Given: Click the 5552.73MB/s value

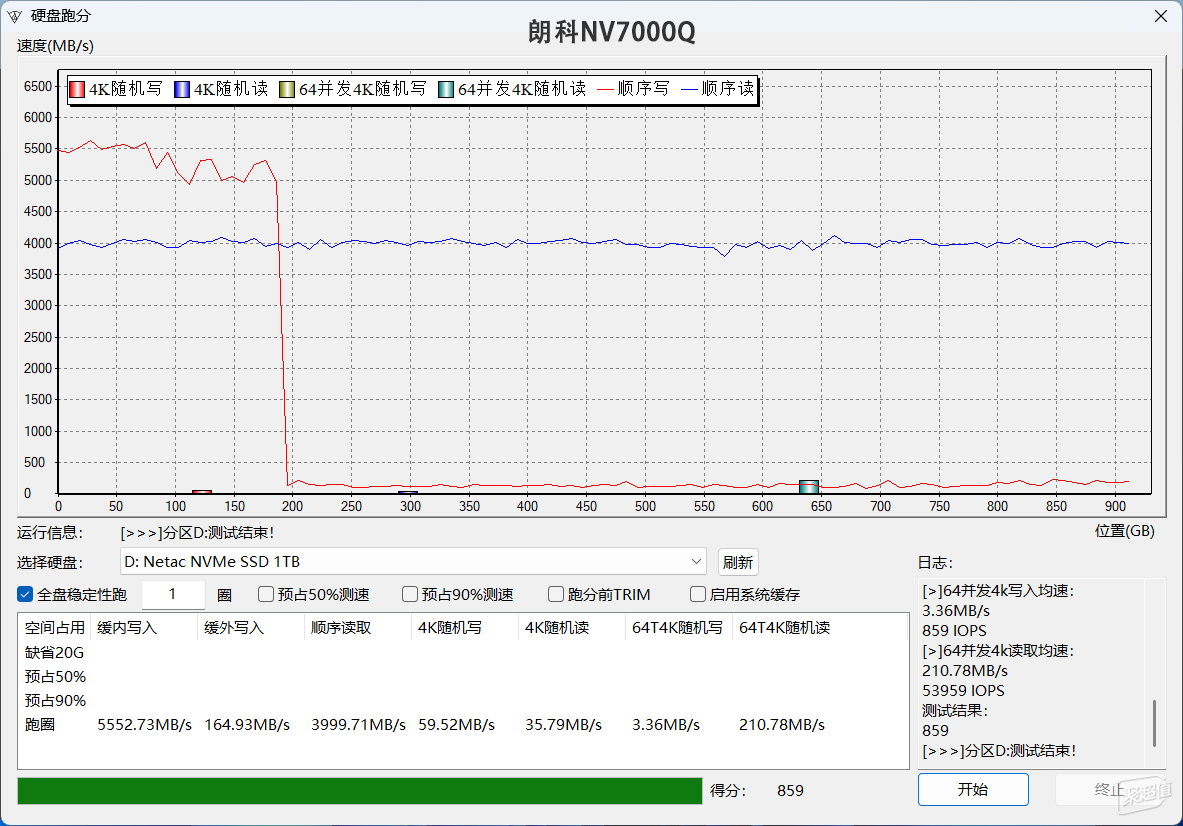Looking at the screenshot, I should pyautogui.click(x=144, y=725).
